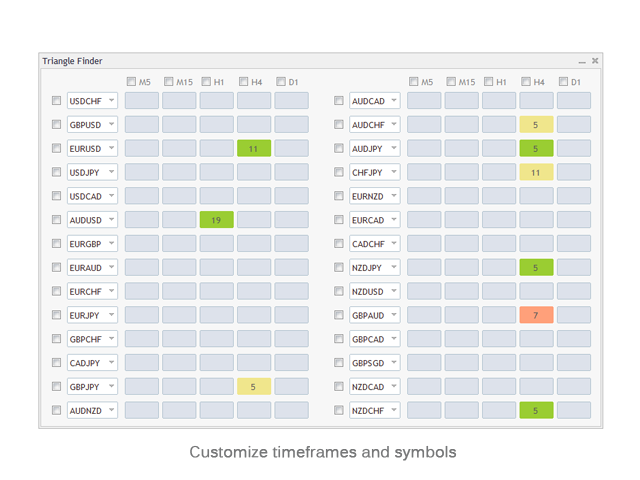The height and width of the screenshot is (480, 640).
Task: Minimize the Triangle Finder panel
Action: (582, 62)
